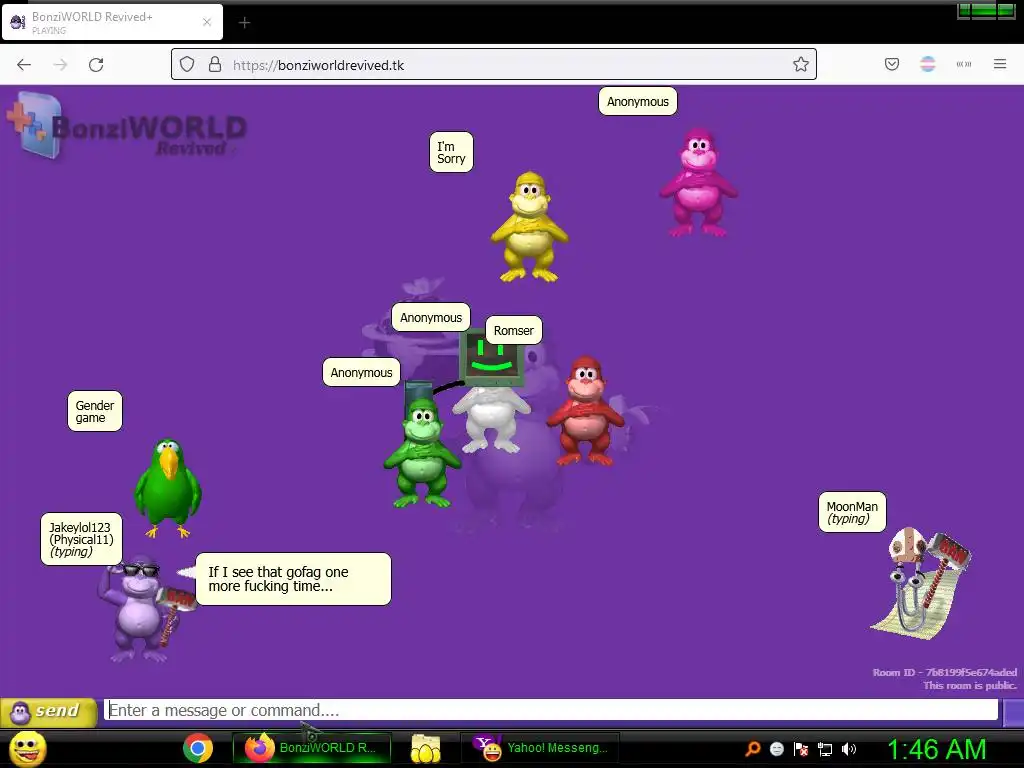Click the Room ID text
The image size is (1024, 768).
pos(944,672)
